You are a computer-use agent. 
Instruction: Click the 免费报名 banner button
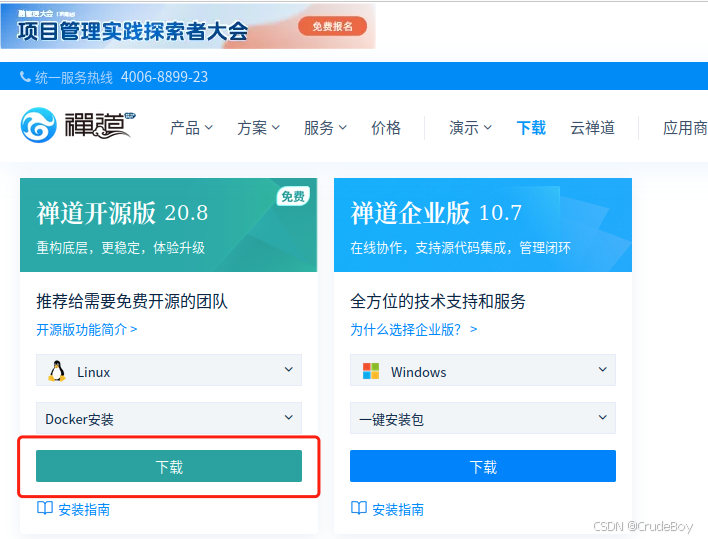coord(332,26)
